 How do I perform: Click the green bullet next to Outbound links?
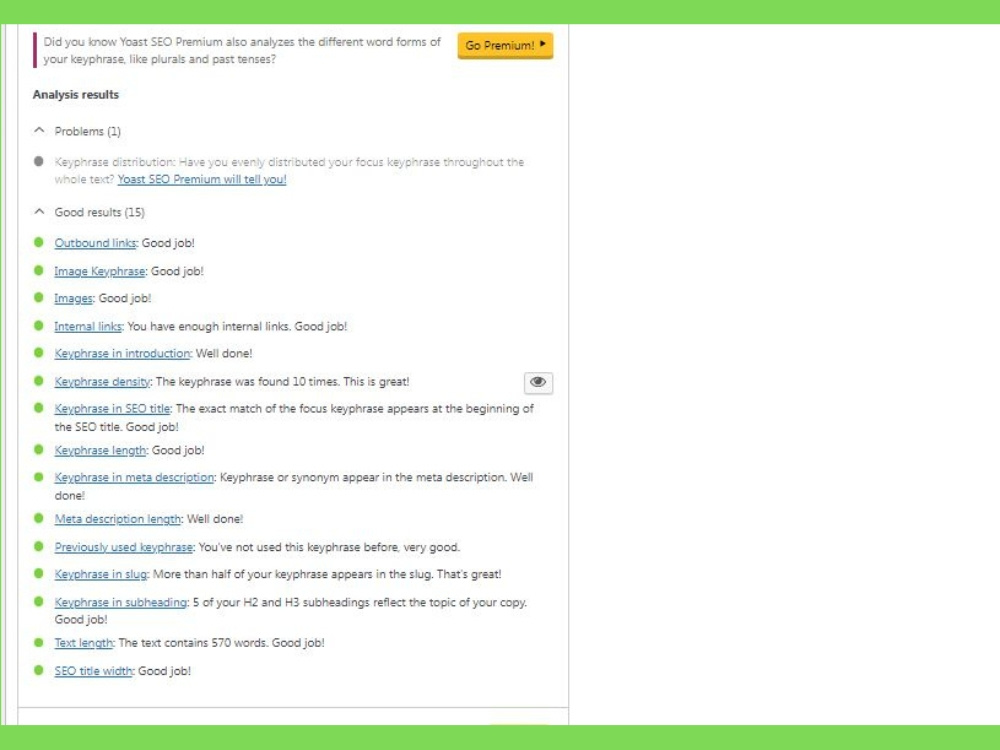pos(39,242)
